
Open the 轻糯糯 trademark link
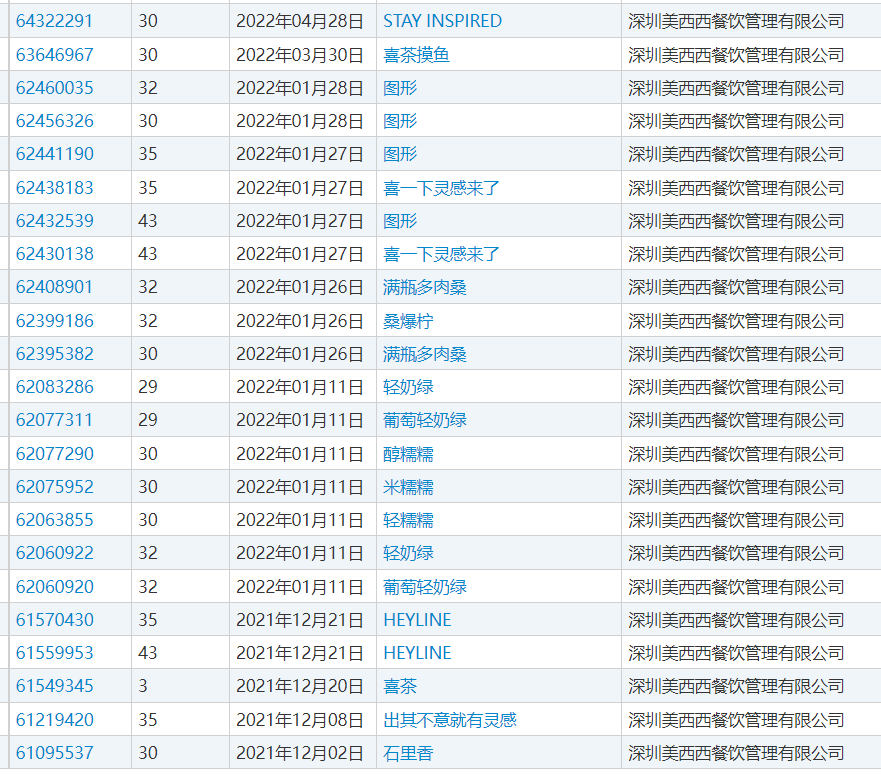coord(408,520)
